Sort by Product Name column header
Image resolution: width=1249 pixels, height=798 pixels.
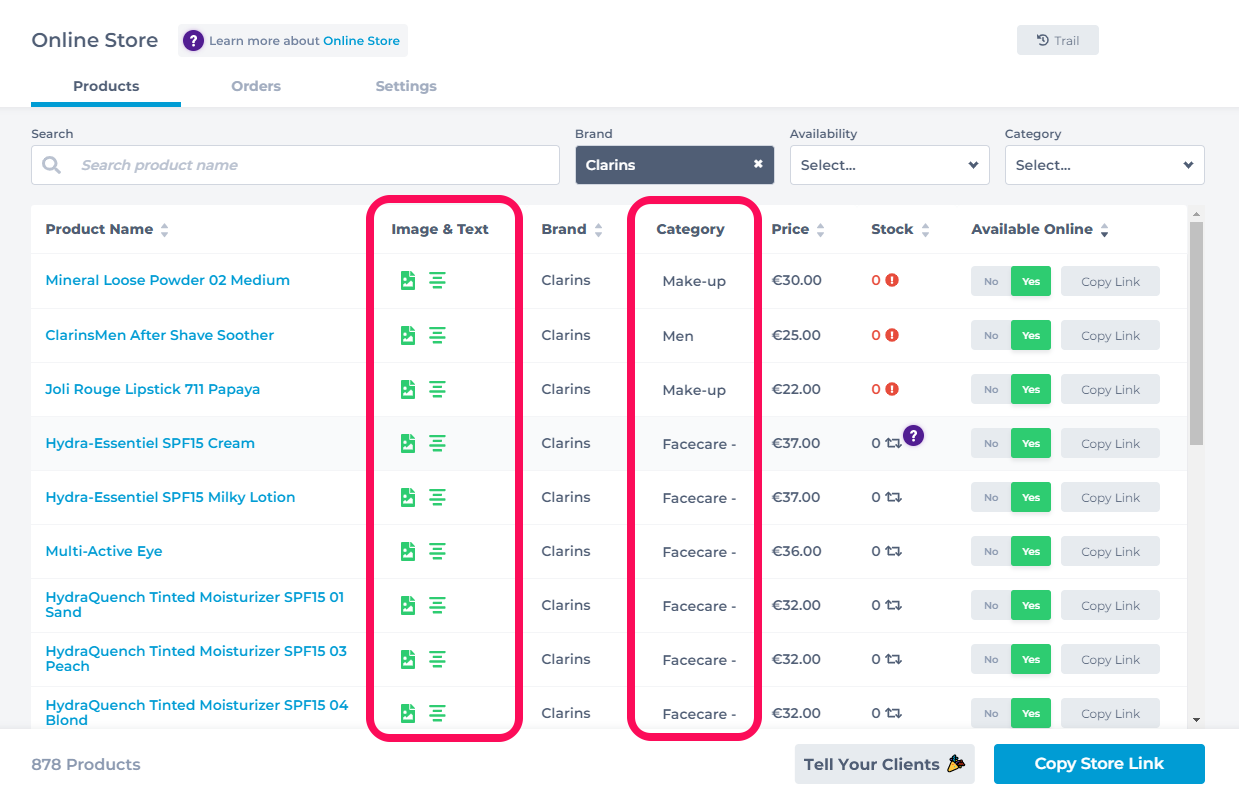pos(107,229)
